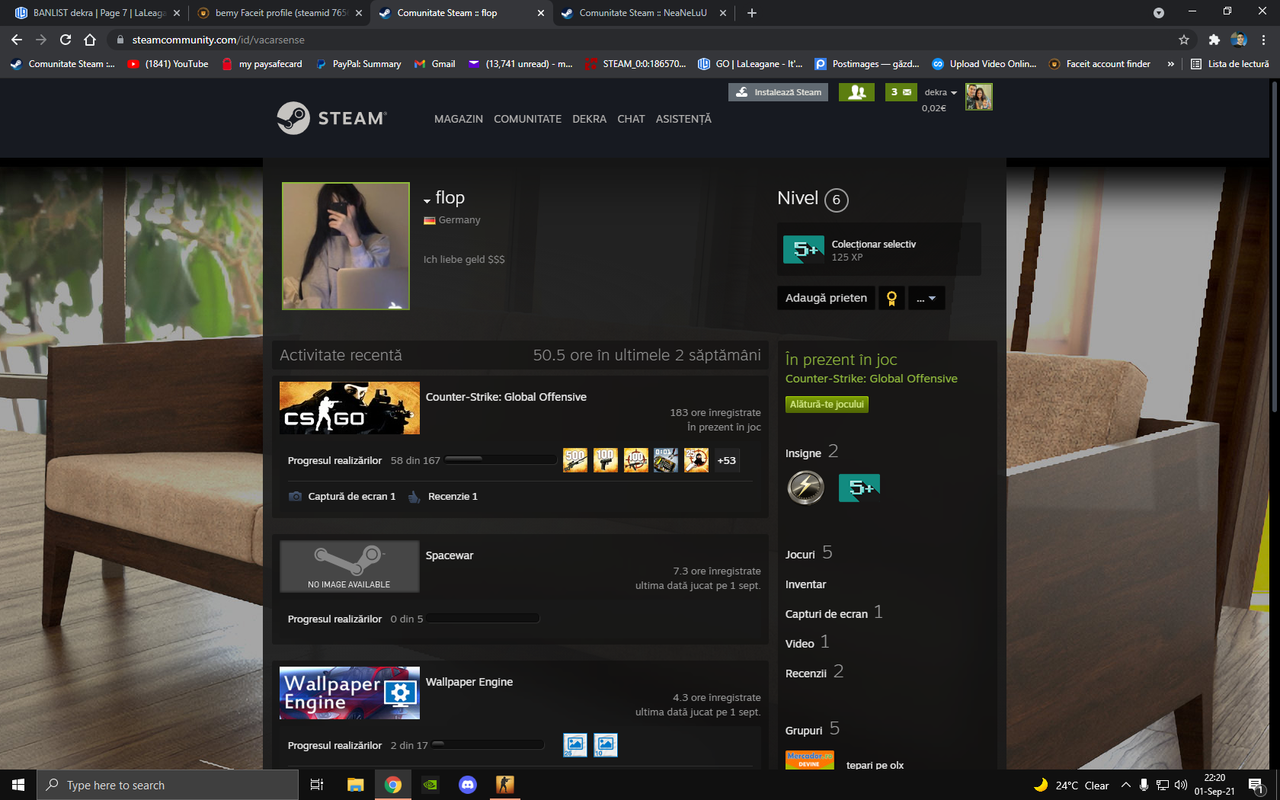Open the DEKRA menu
Image resolution: width=1280 pixels, height=800 pixels.
point(589,119)
